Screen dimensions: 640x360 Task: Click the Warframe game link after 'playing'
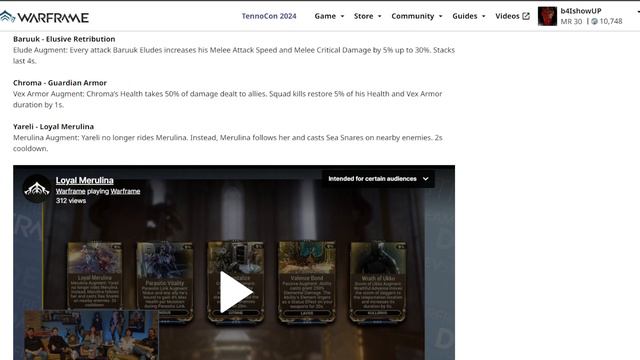tap(125, 191)
